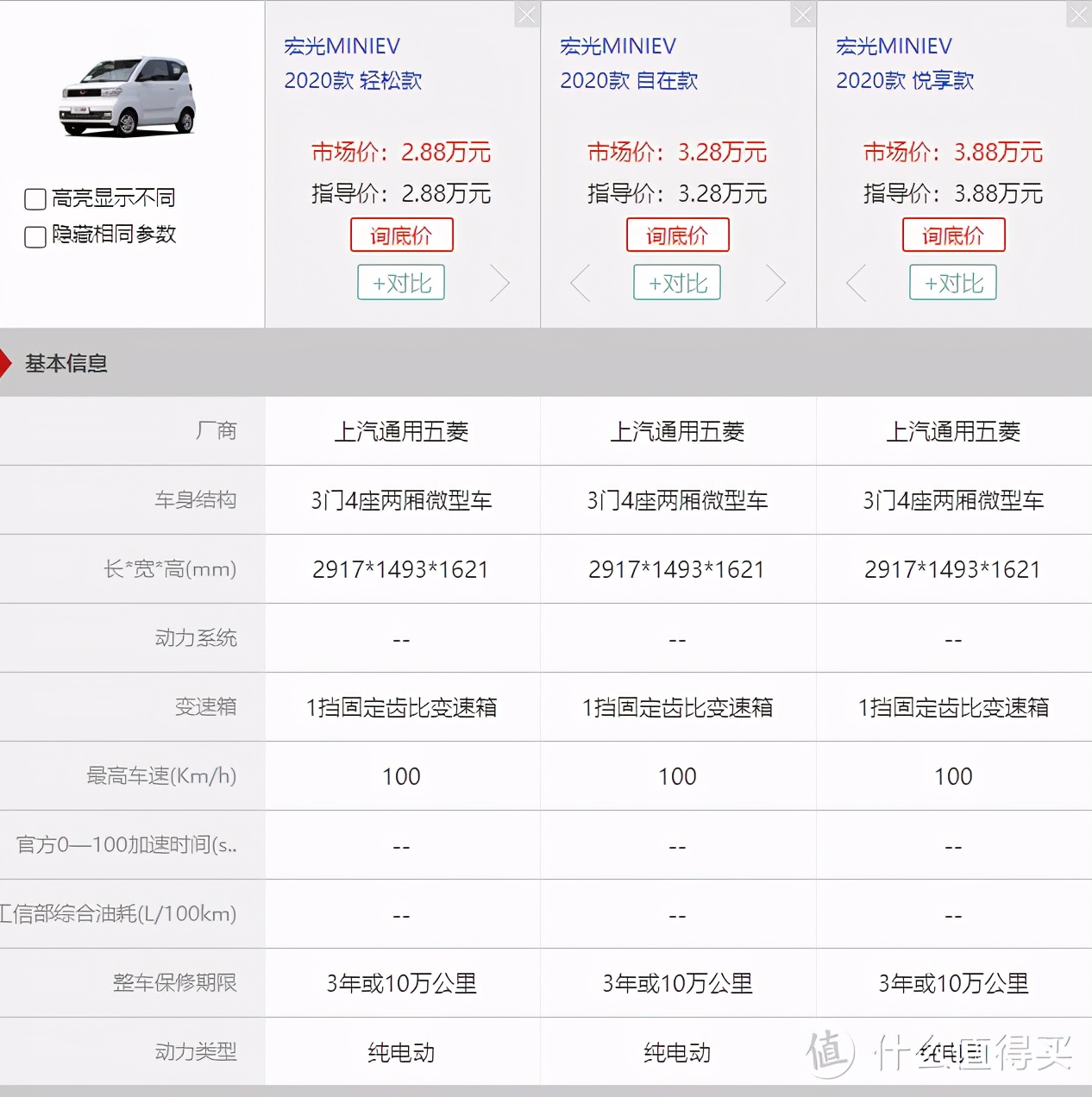This screenshot has width=1092, height=1097.
Task: Click the 长*宽*高(mm) row label
Action: [170, 568]
